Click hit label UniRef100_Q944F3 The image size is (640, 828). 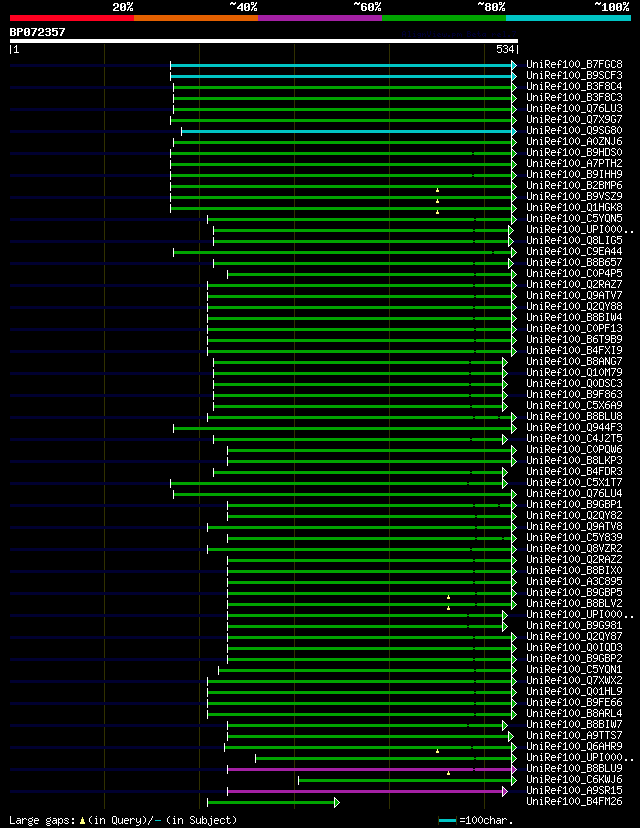574,427
